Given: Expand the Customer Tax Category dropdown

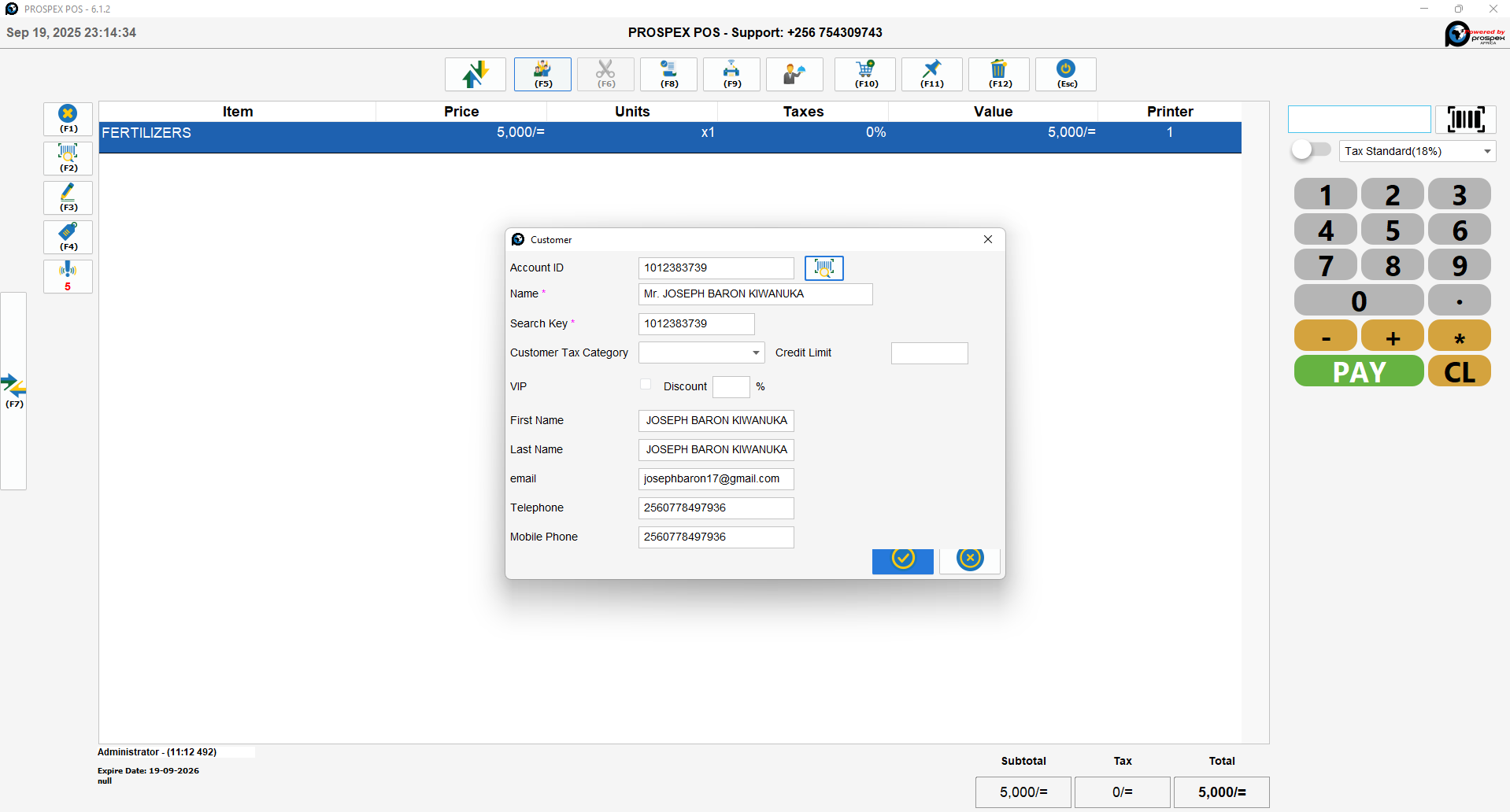Looking at the screenshot, I should [701, 352].
